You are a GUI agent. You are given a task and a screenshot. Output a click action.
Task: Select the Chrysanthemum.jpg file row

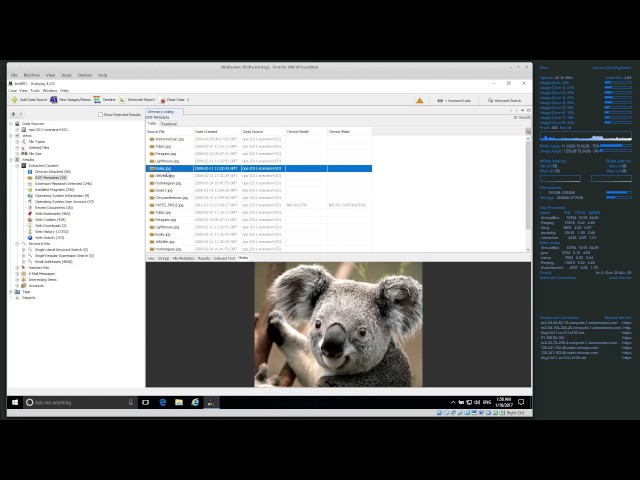(259, 198)
